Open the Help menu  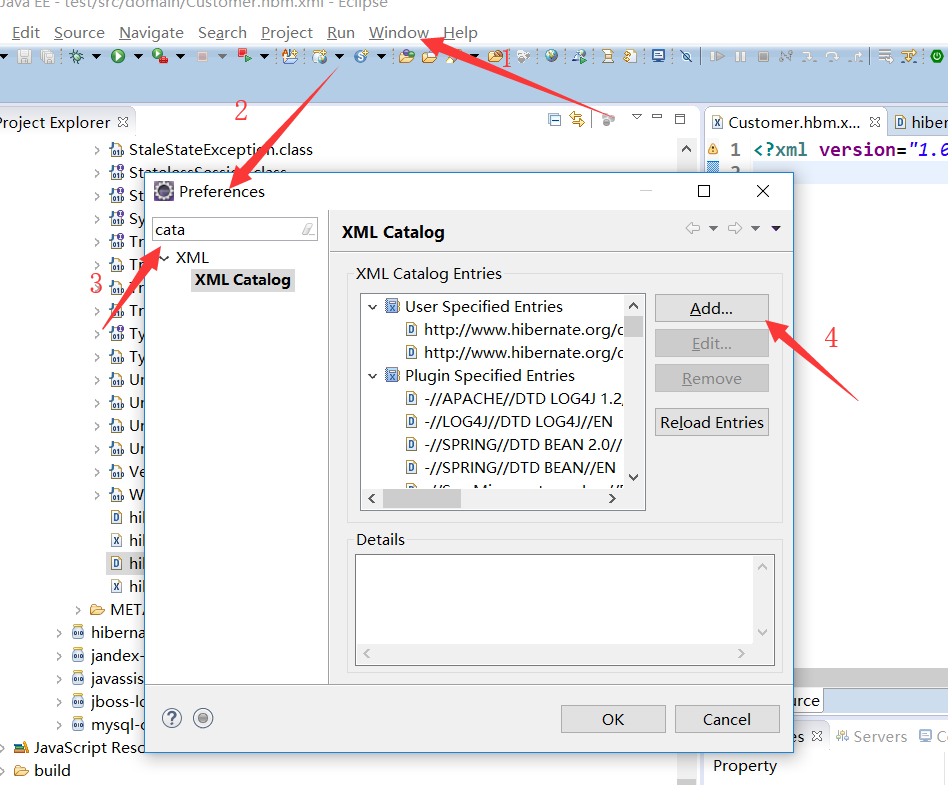[460, 33]
